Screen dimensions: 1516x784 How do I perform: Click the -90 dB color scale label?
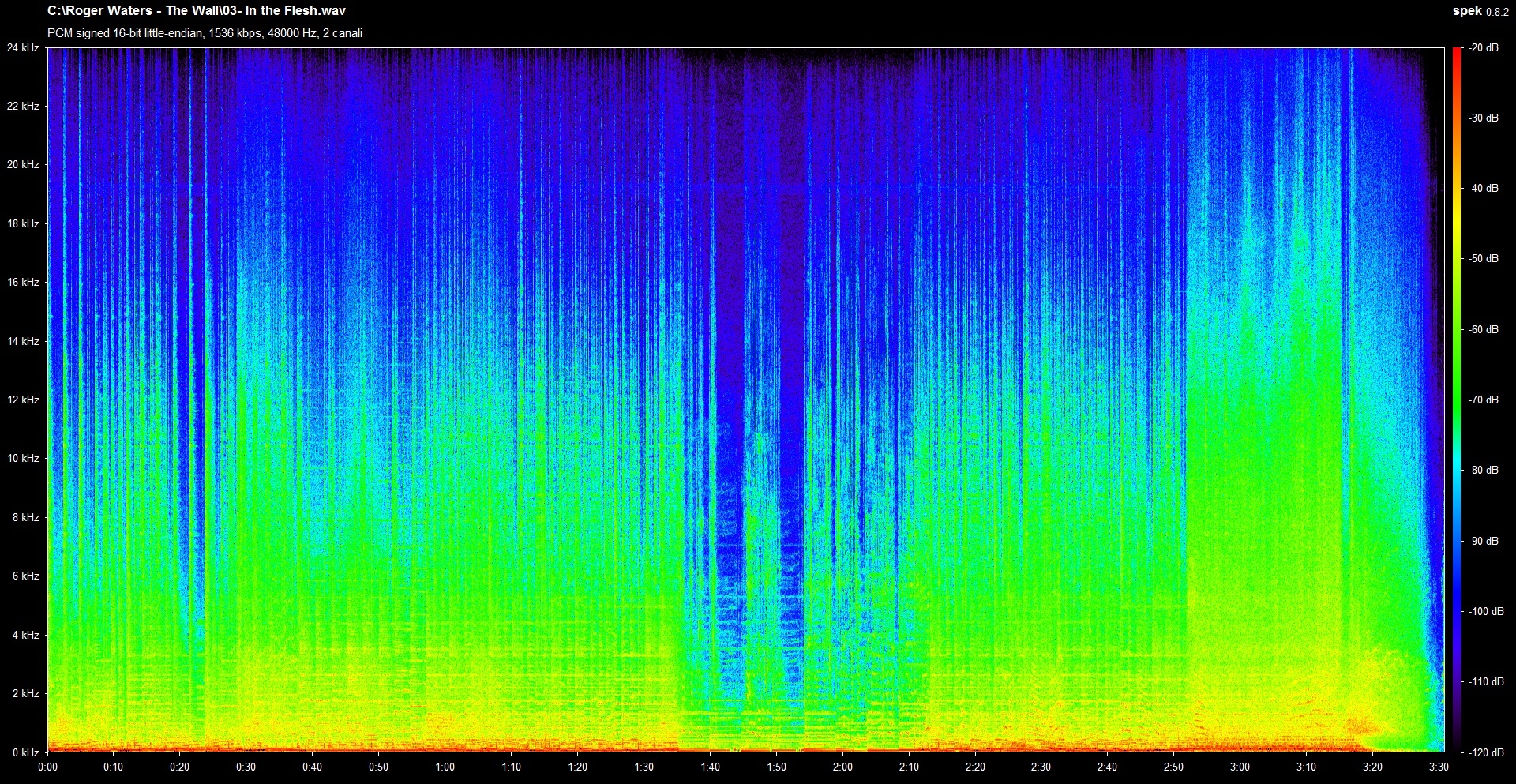[x=1484, y=541]
